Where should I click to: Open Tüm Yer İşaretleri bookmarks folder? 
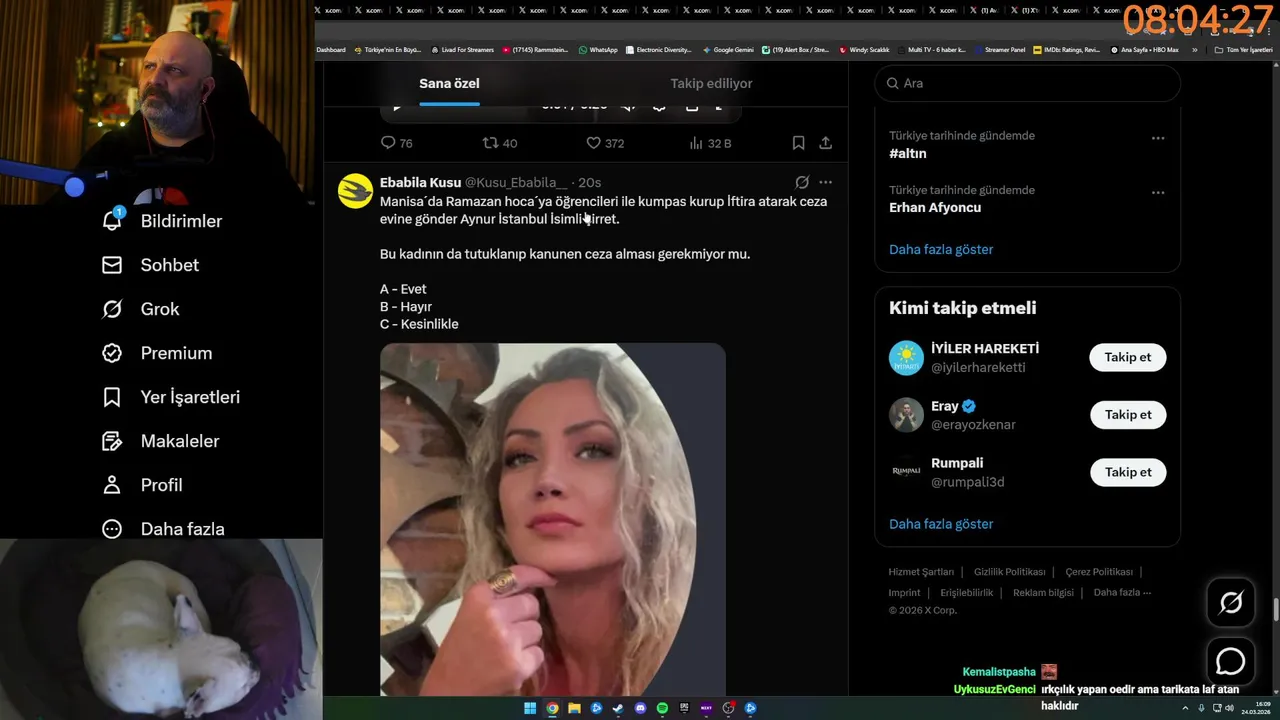(x=1244, y=50)
